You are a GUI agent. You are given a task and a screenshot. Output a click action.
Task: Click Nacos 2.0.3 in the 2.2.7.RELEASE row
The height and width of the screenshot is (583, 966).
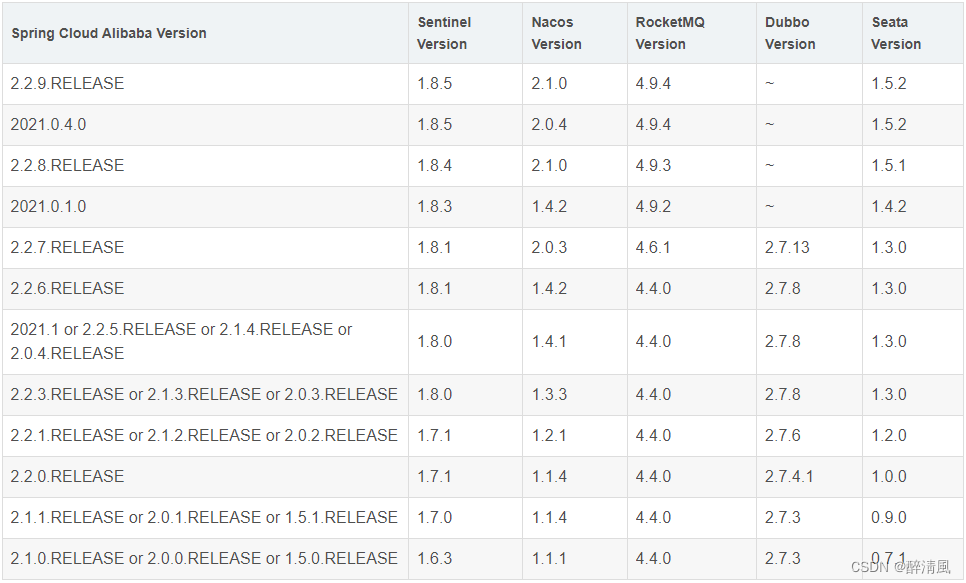549,247
